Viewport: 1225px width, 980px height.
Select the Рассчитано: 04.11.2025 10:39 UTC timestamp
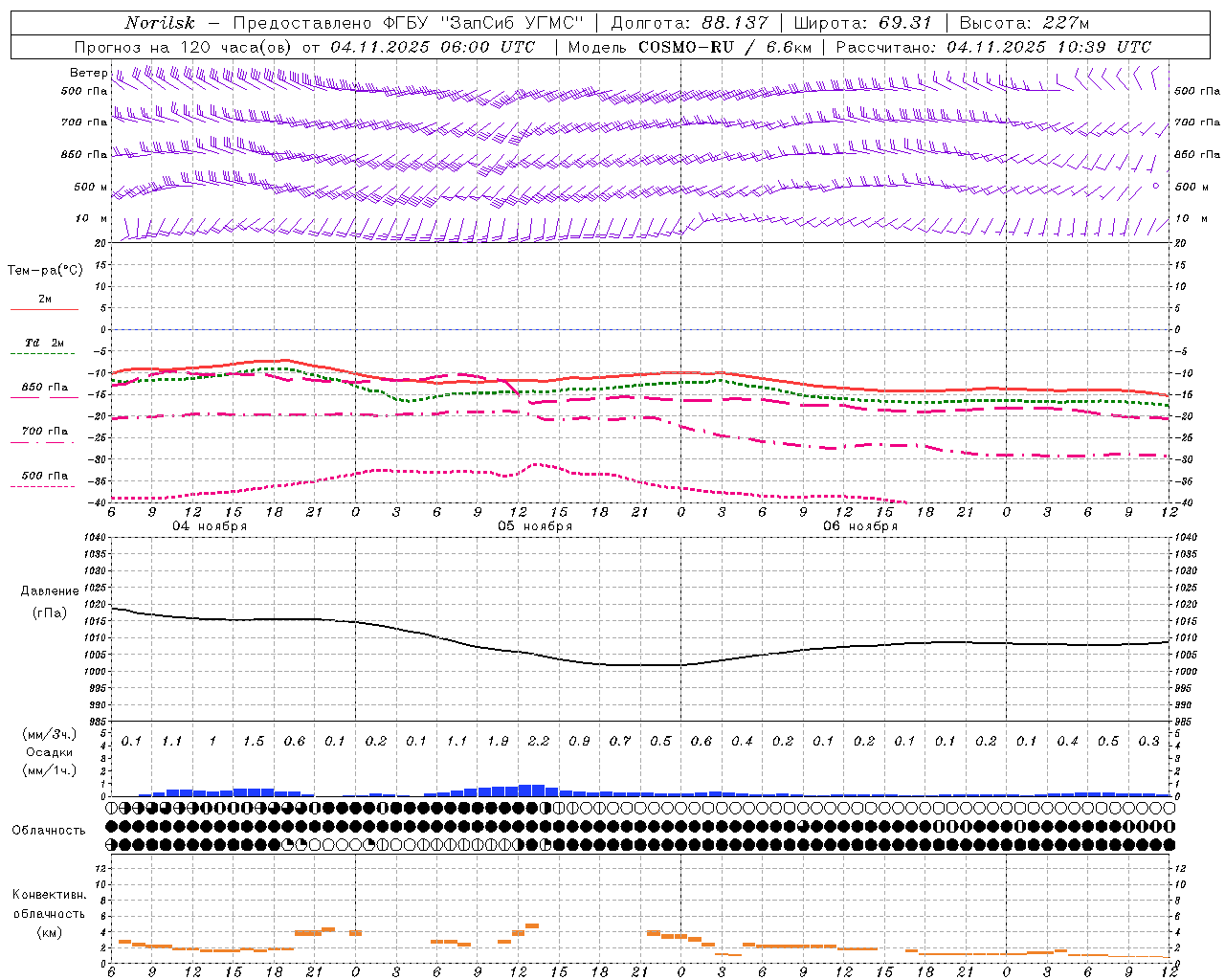click(x=993, y=47)
